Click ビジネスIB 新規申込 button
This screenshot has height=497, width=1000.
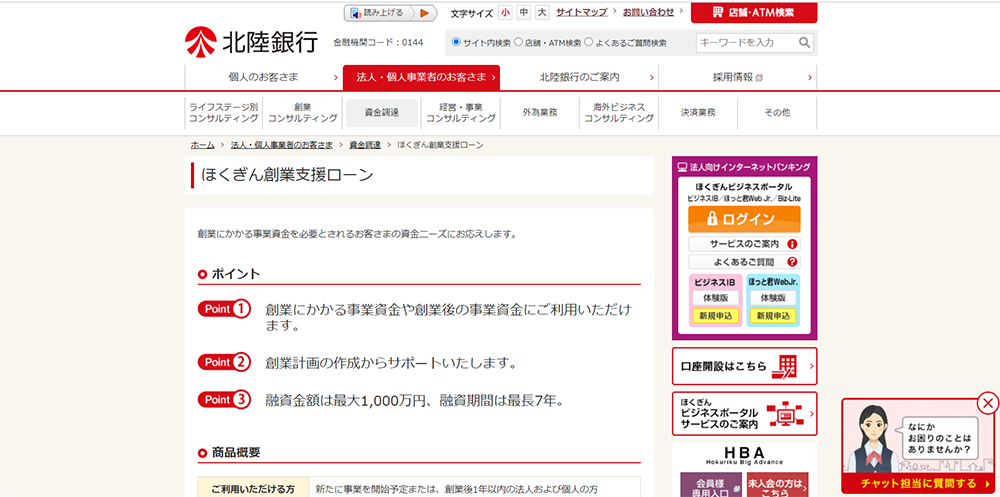click(x=716, y=316)
